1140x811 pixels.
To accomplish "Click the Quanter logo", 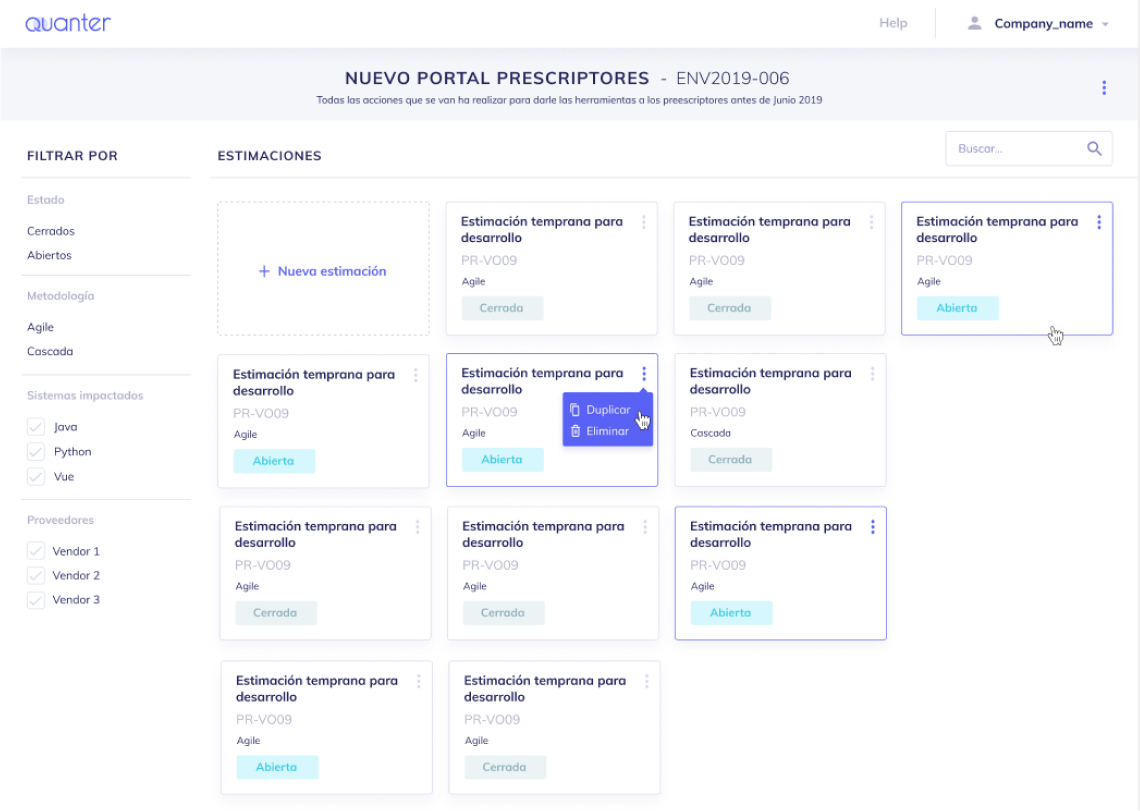I will pyautogui.click(x=68, y=24).
